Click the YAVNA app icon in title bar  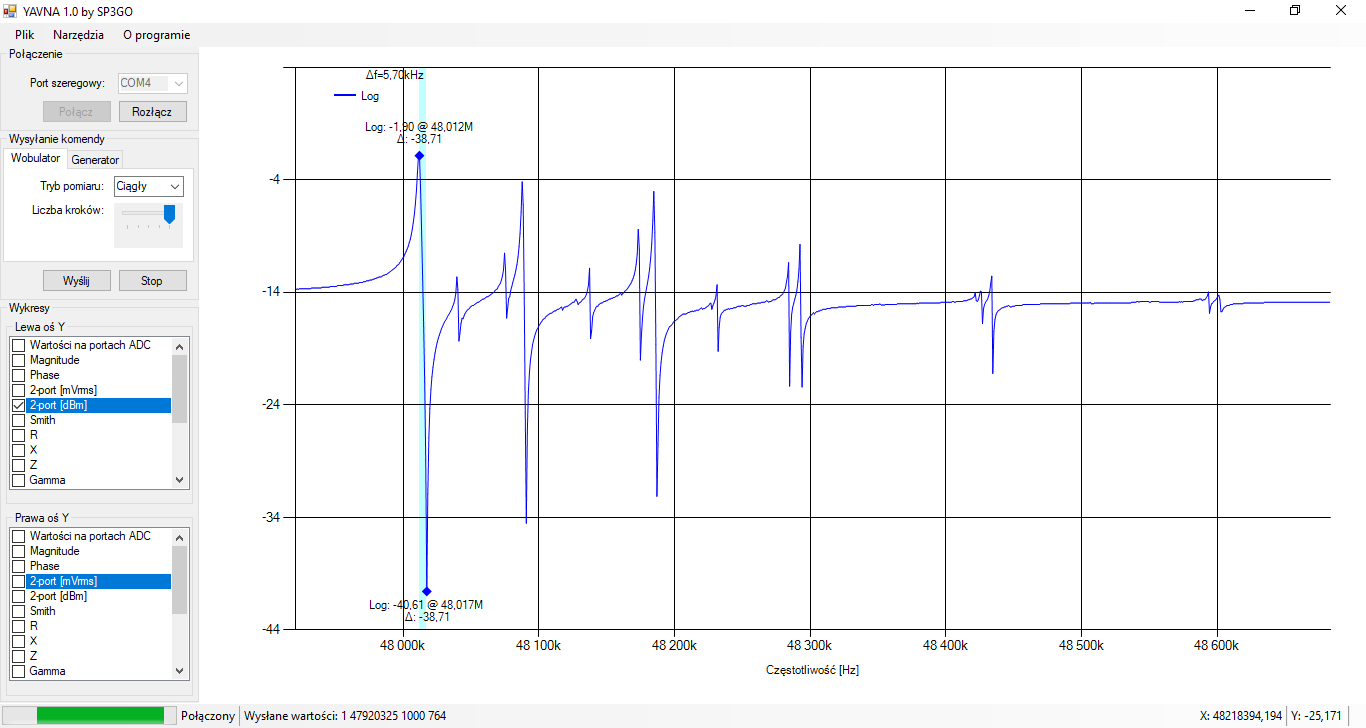[10, 11]
